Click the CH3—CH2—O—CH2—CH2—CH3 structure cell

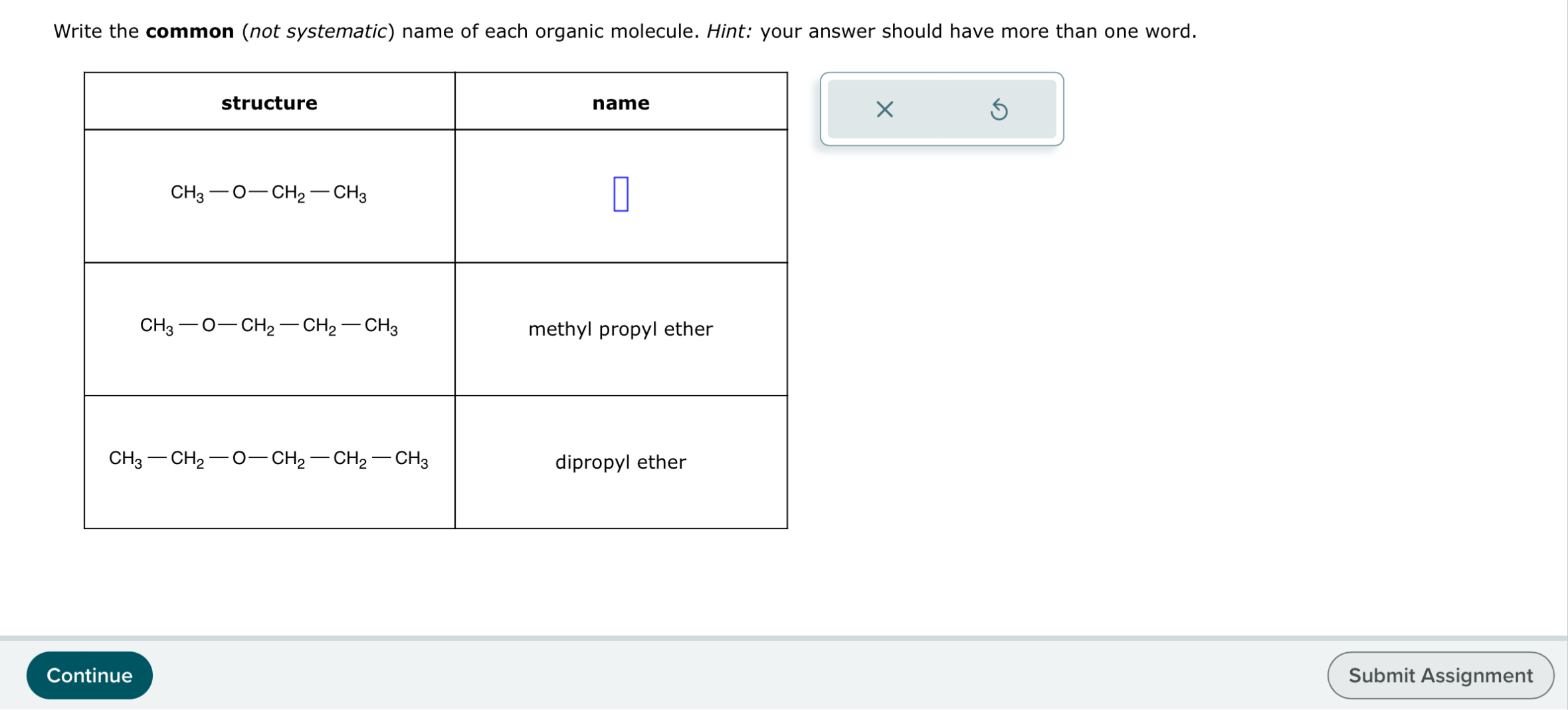pyautogui.click(x=268, y=458)
